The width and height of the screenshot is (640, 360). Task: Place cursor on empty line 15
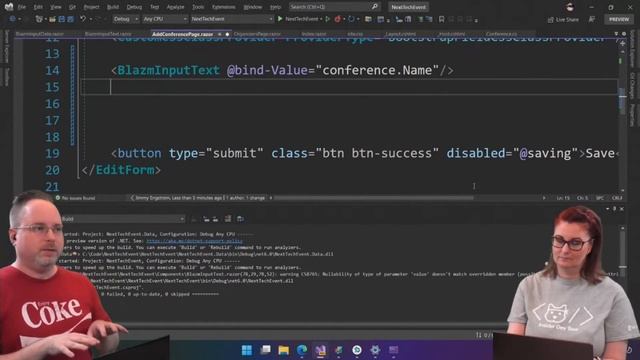point(349,87)
